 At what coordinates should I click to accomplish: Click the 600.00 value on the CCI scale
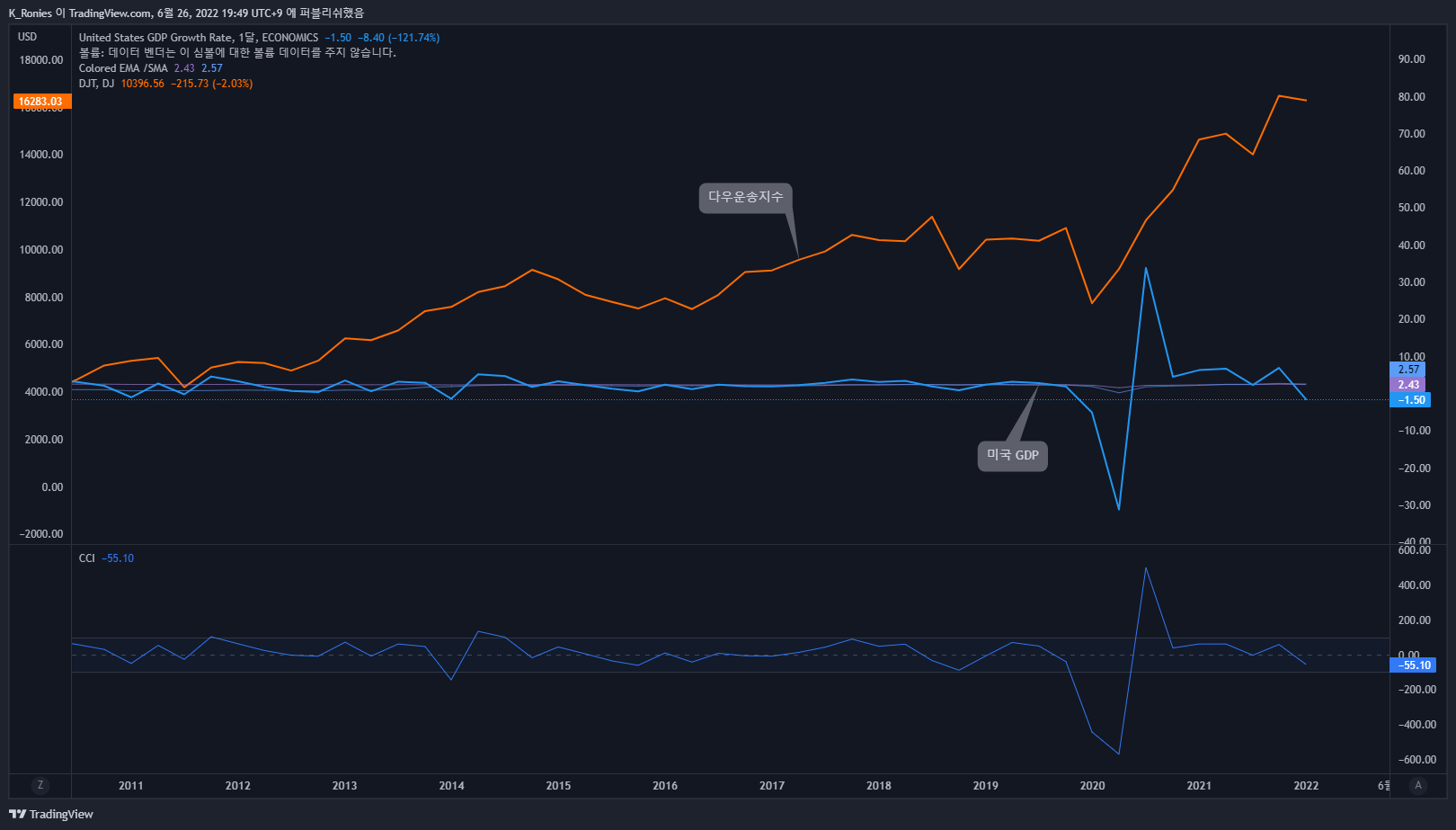click(x=1415, y=550)
